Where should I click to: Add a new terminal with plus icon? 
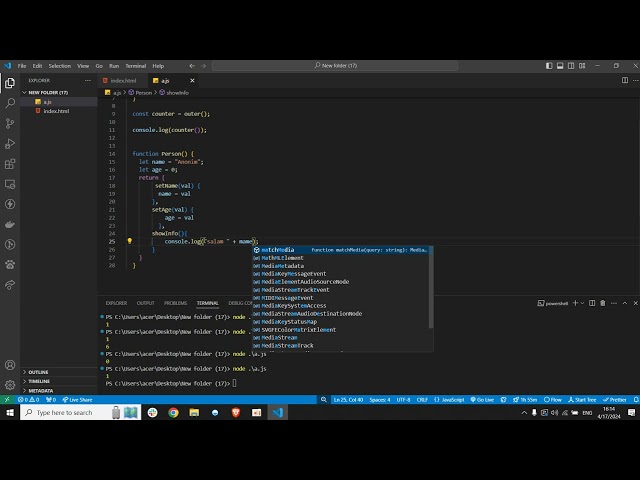pyautogui.click(x=575, y=303)
